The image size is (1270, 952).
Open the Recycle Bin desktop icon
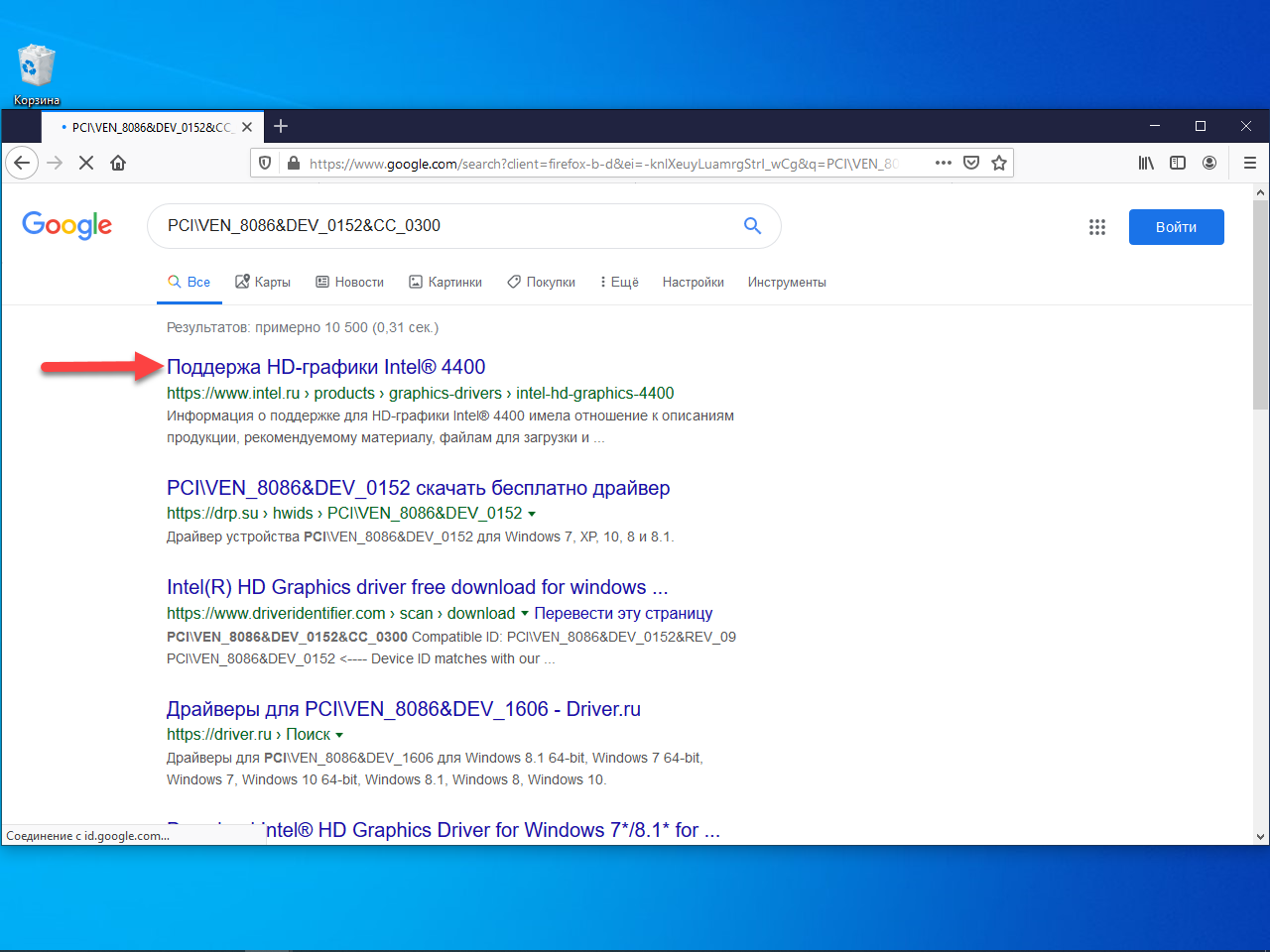coord(37,73)
